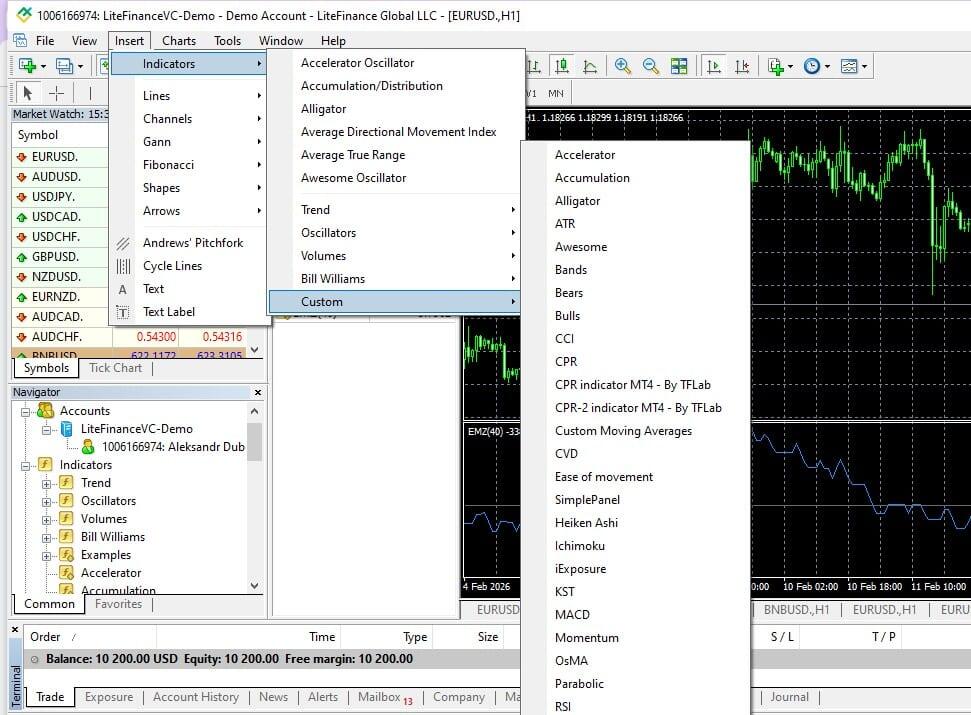Image resolution: width=971 pixels, height=715 pixels.
Task: Select the crosshair tool
Action: (55, 92)
